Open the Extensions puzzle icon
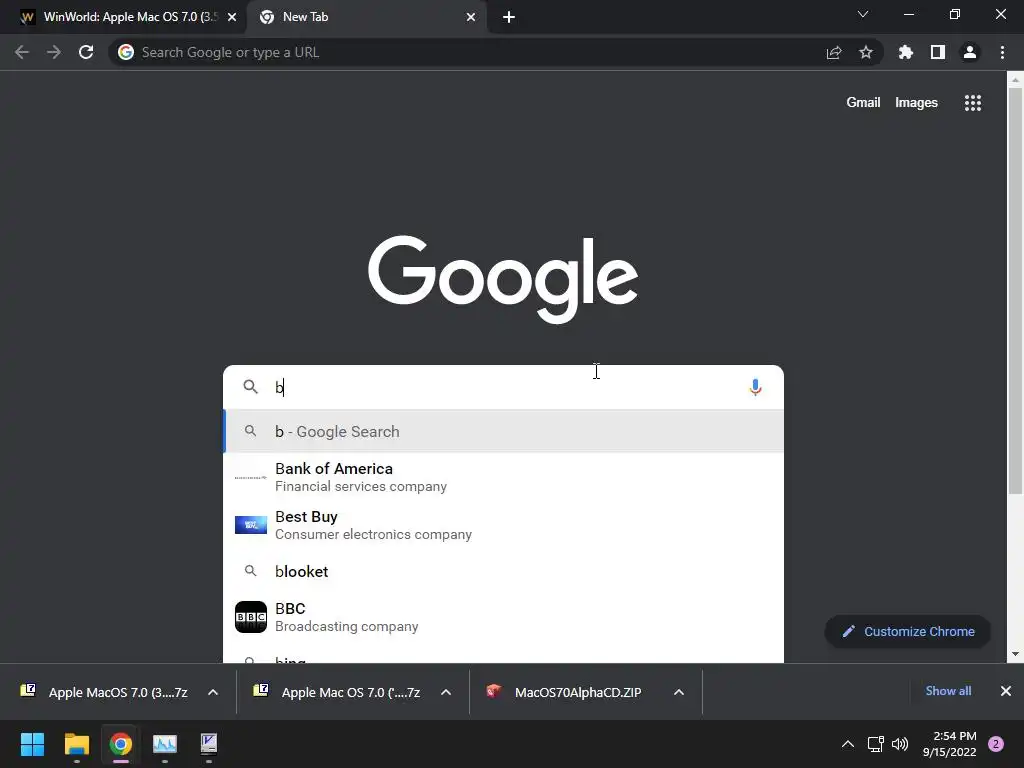The image size is (1024, 768). 906,52
